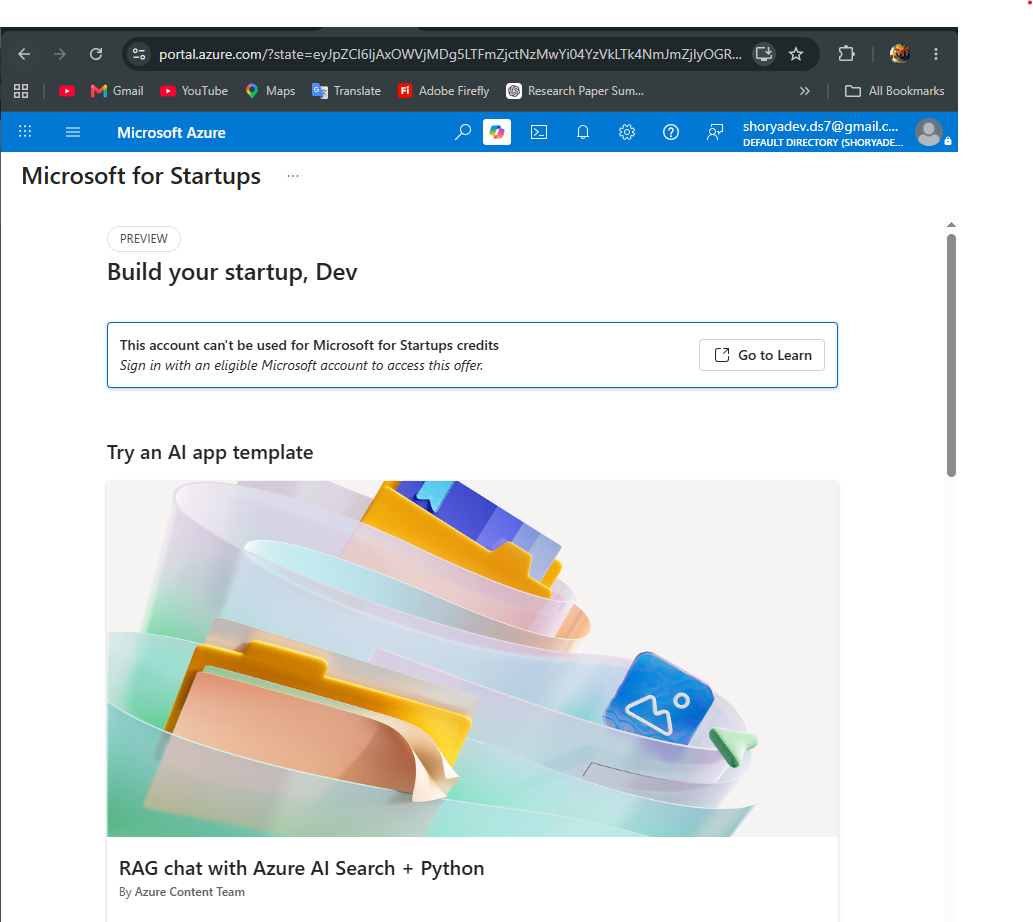Screen dimensions: 1033x922
Task: Open Azure portal search
Action: click(x=463, y=132)
